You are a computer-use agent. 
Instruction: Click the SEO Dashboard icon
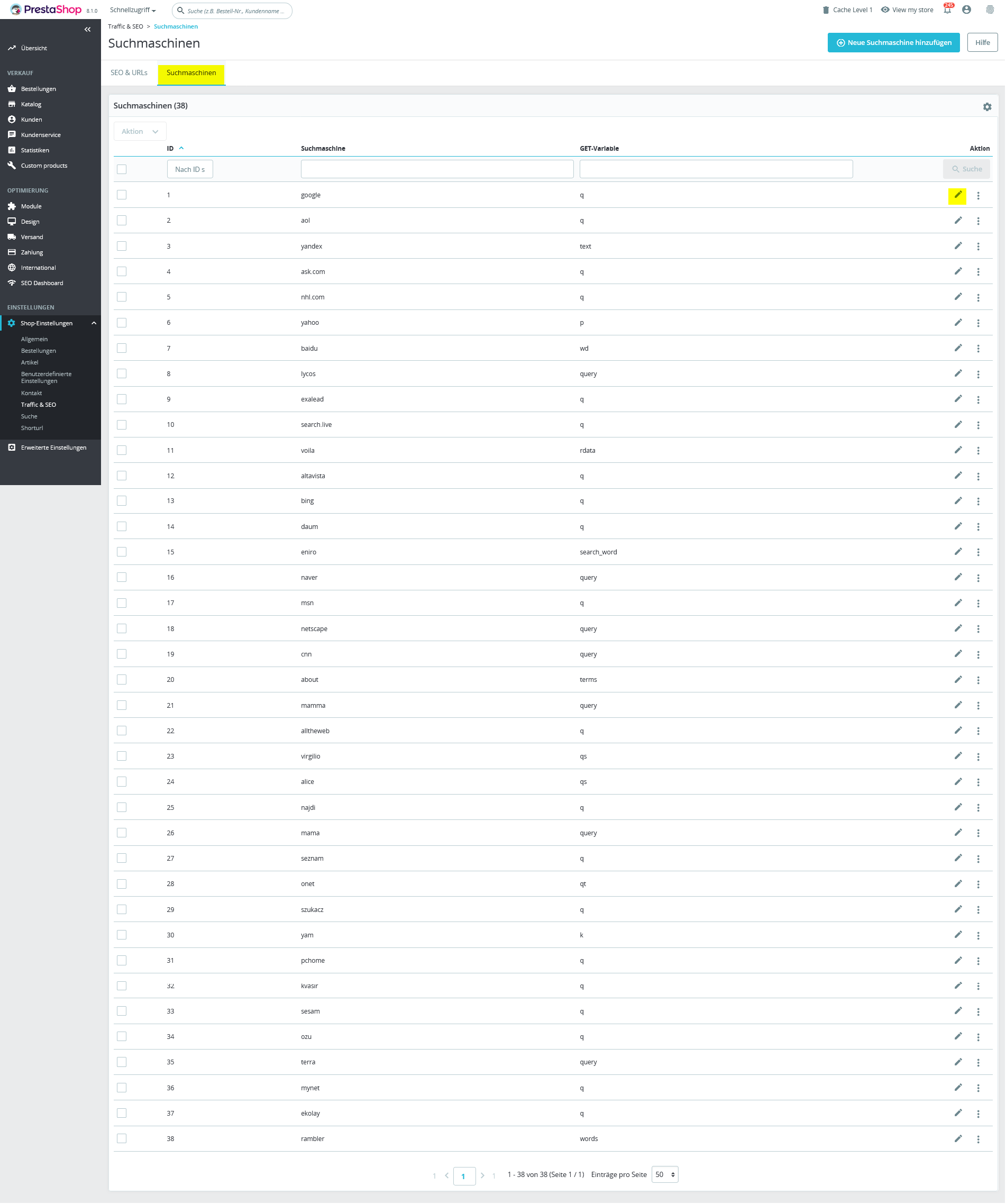12,283
